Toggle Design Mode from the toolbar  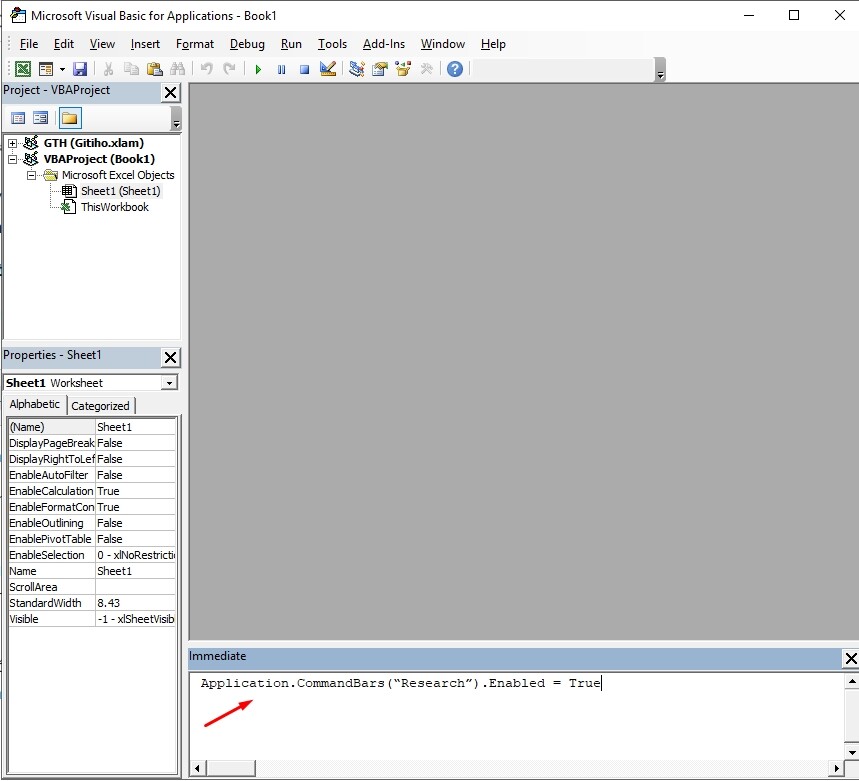point(328,68)
